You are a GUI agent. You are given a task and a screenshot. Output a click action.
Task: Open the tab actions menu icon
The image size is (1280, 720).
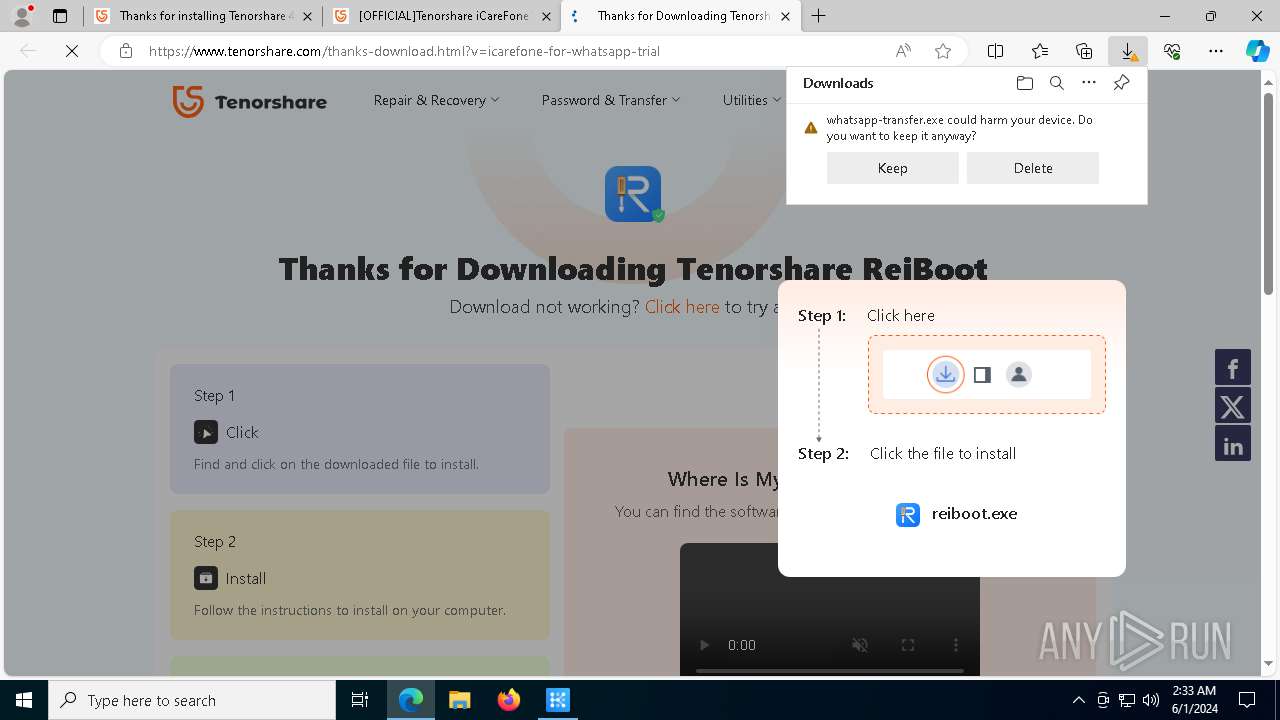(60, 16)
